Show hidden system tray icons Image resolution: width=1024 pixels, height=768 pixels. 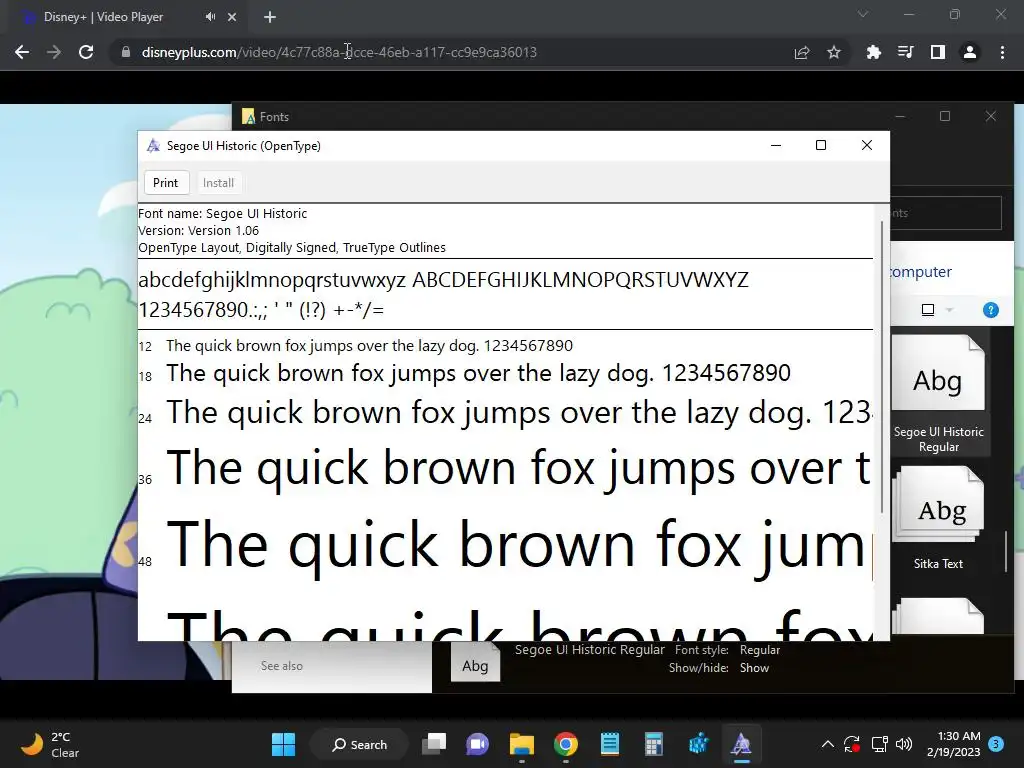click(x=827, y=744)
